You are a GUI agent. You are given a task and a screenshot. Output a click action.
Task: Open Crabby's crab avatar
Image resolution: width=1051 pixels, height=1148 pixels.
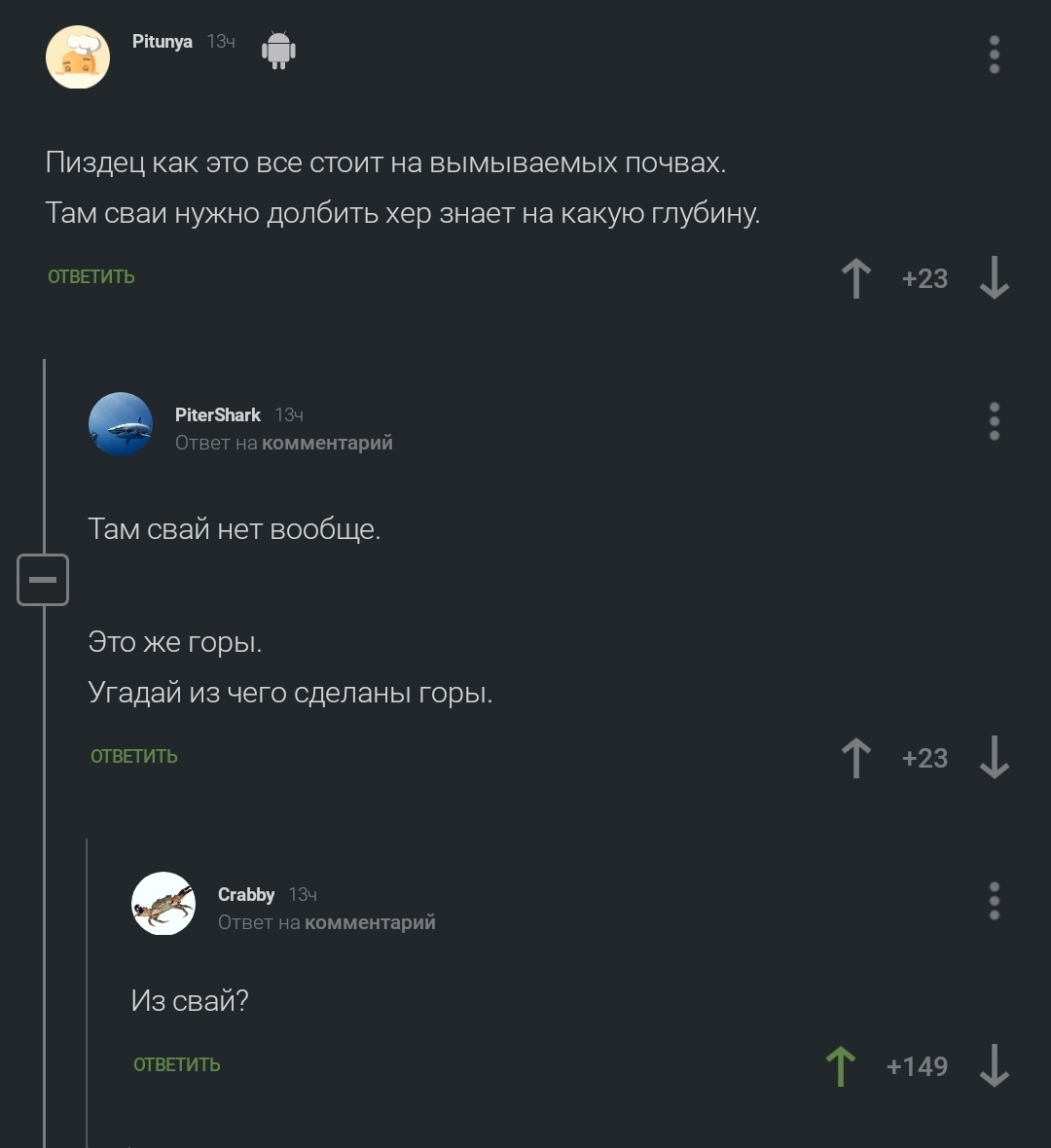point(163,904)
